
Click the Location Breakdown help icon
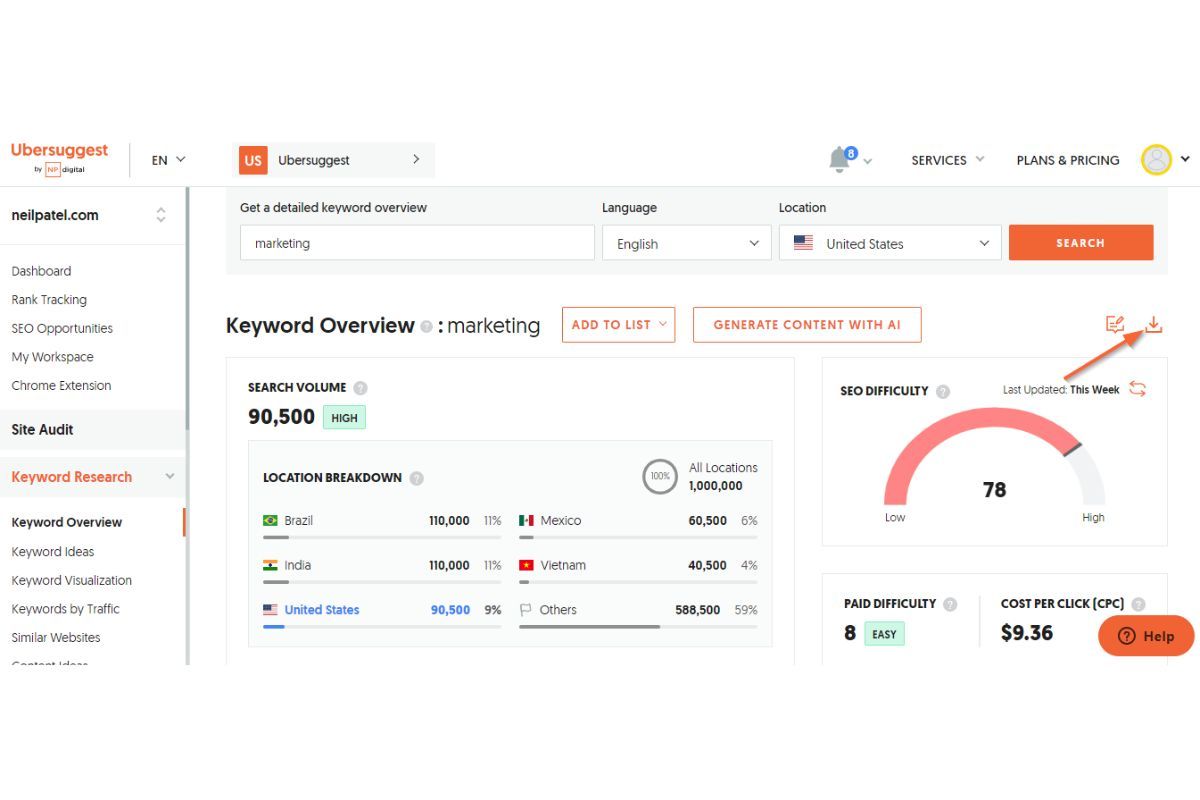point(416,478)
